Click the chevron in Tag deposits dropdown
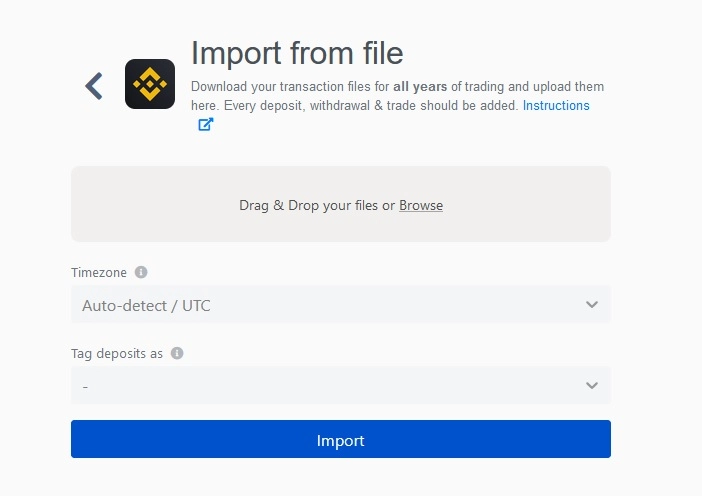 [591, 385]
